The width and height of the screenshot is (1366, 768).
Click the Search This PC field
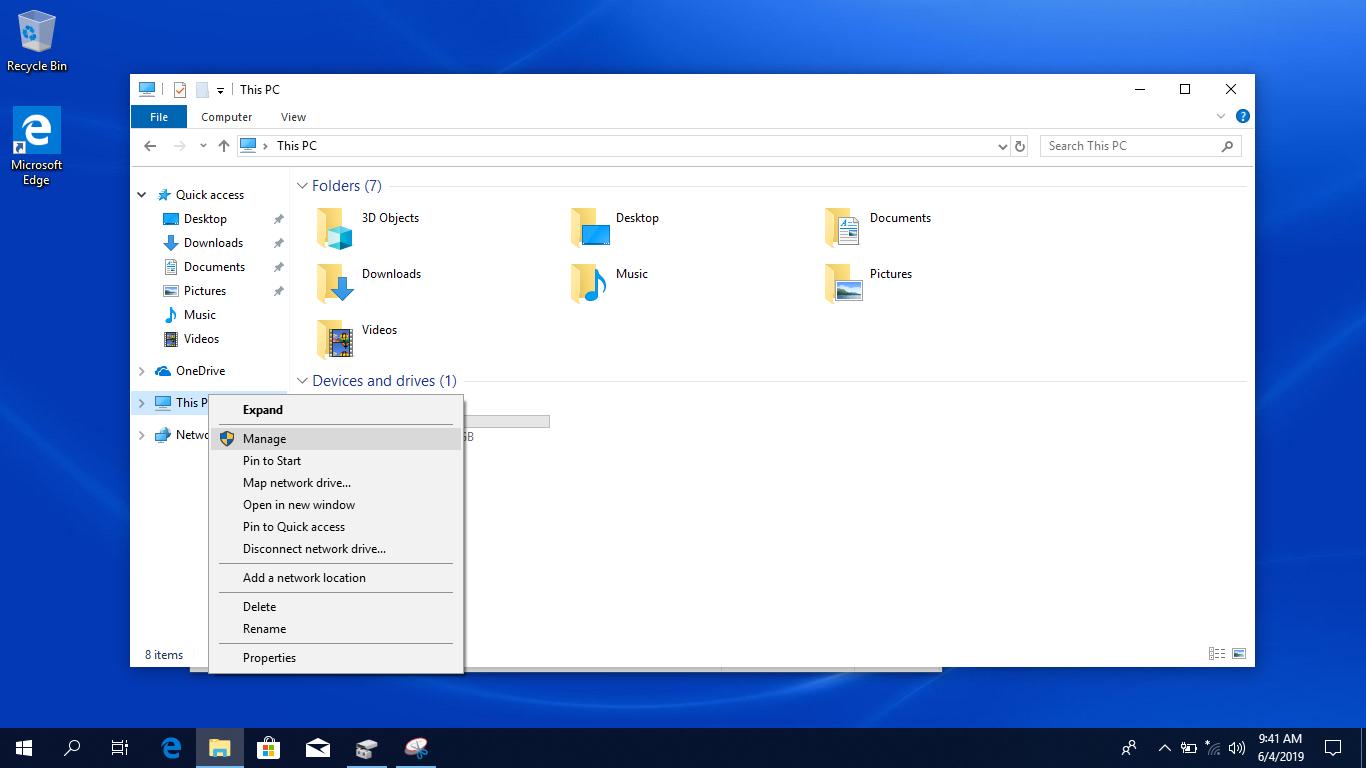click(1130, 146)
